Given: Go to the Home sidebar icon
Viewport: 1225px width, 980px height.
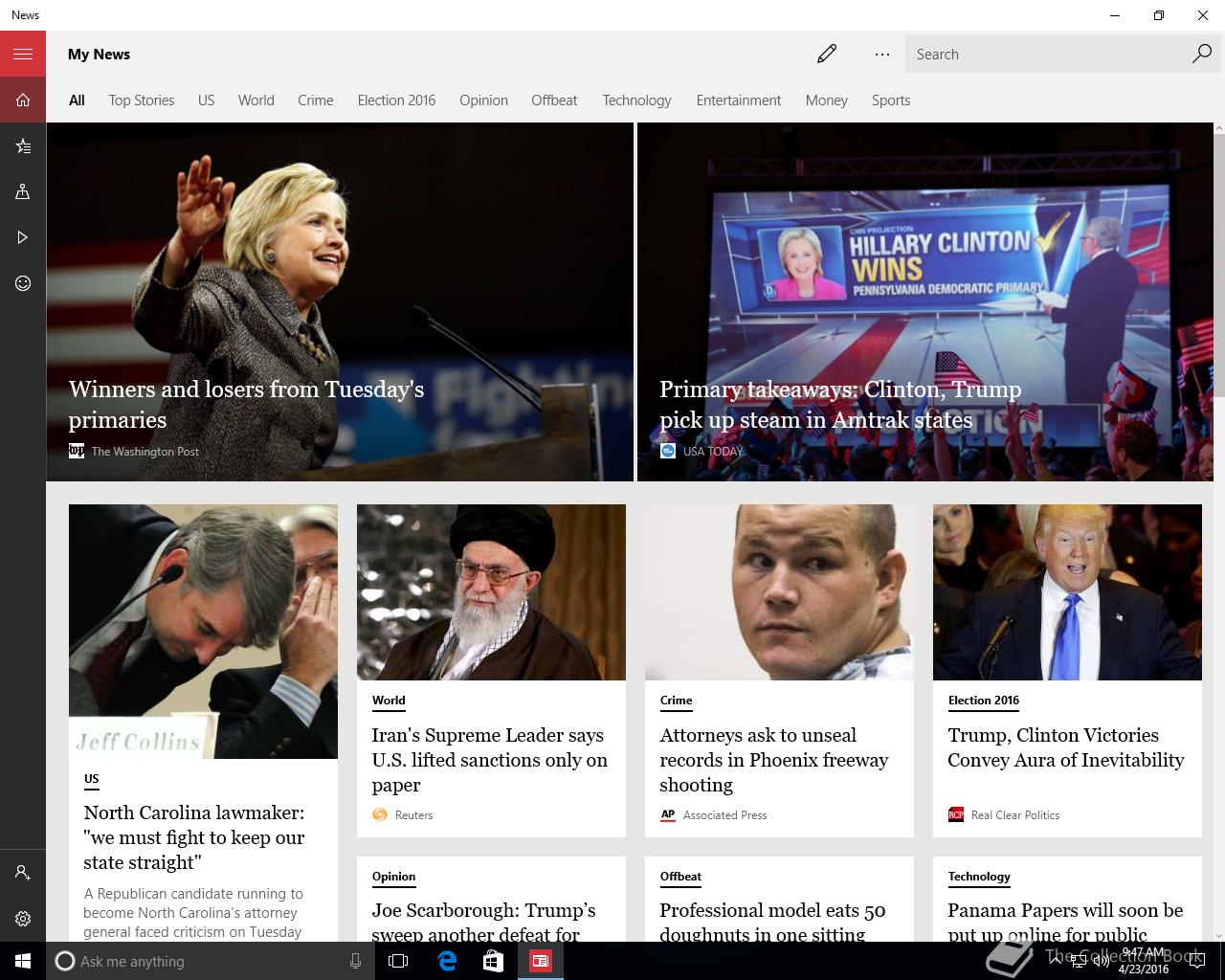Looking at the screenshot, I should click(23, 100).
